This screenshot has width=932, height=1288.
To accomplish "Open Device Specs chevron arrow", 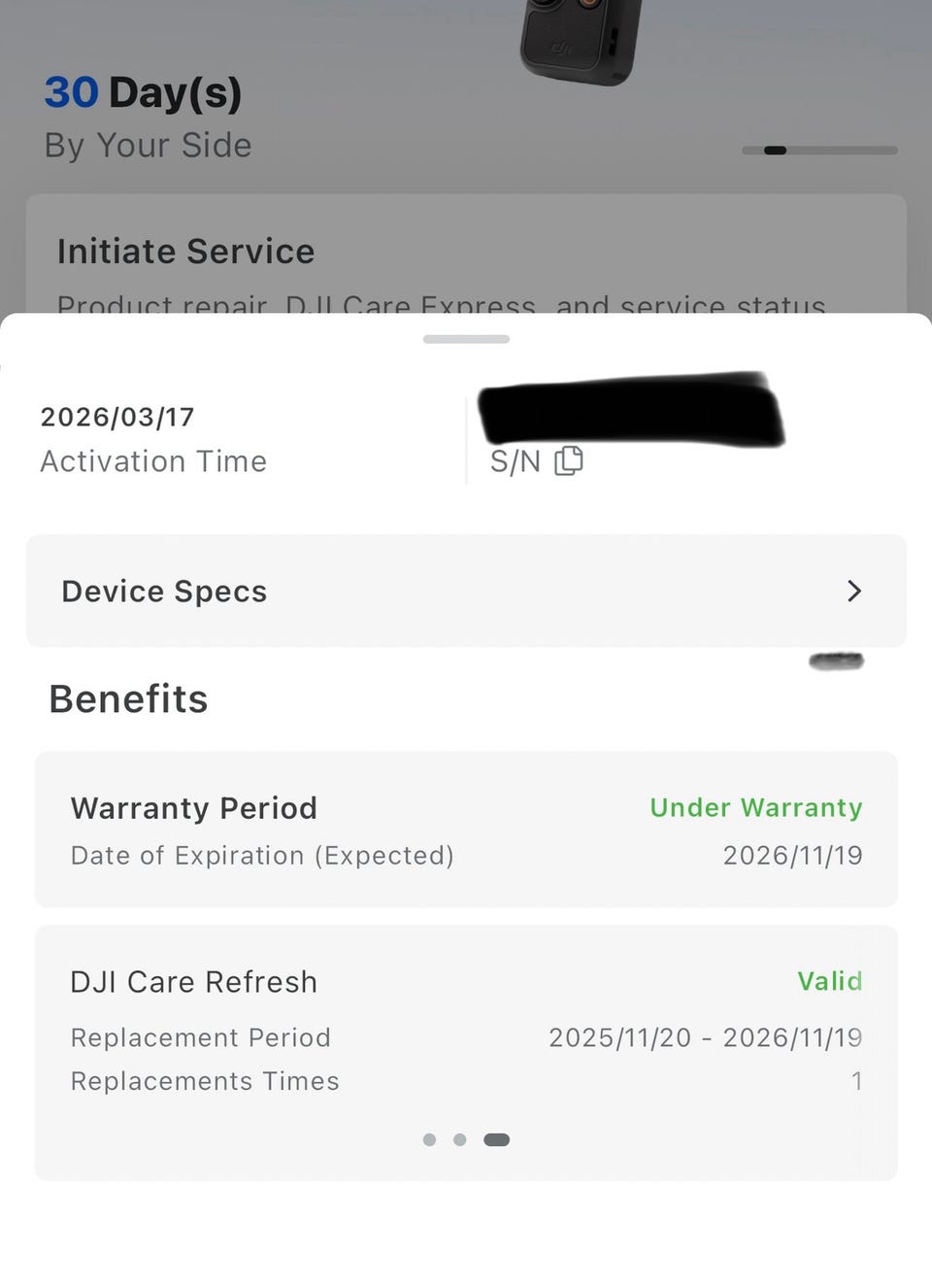I will 854,591.
